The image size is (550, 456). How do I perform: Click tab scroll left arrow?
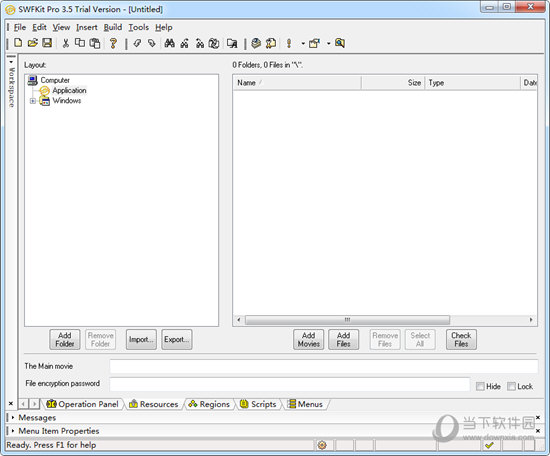pos(23,404)
